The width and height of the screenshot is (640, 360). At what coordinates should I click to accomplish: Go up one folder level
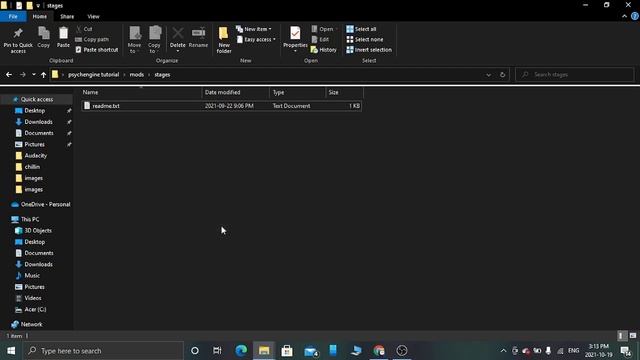click(43, 75)
